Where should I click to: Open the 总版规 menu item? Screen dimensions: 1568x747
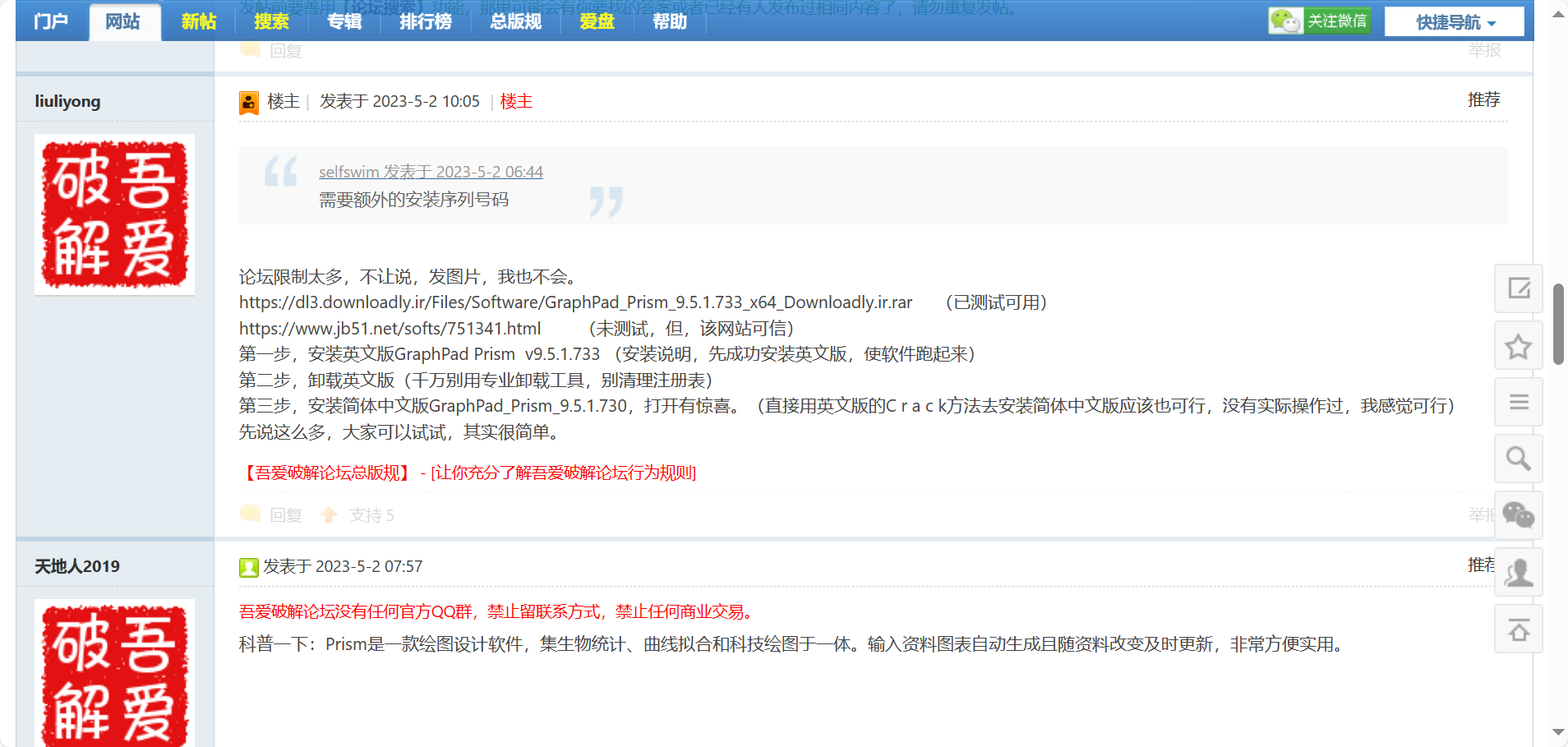click(x=515, y=21)
